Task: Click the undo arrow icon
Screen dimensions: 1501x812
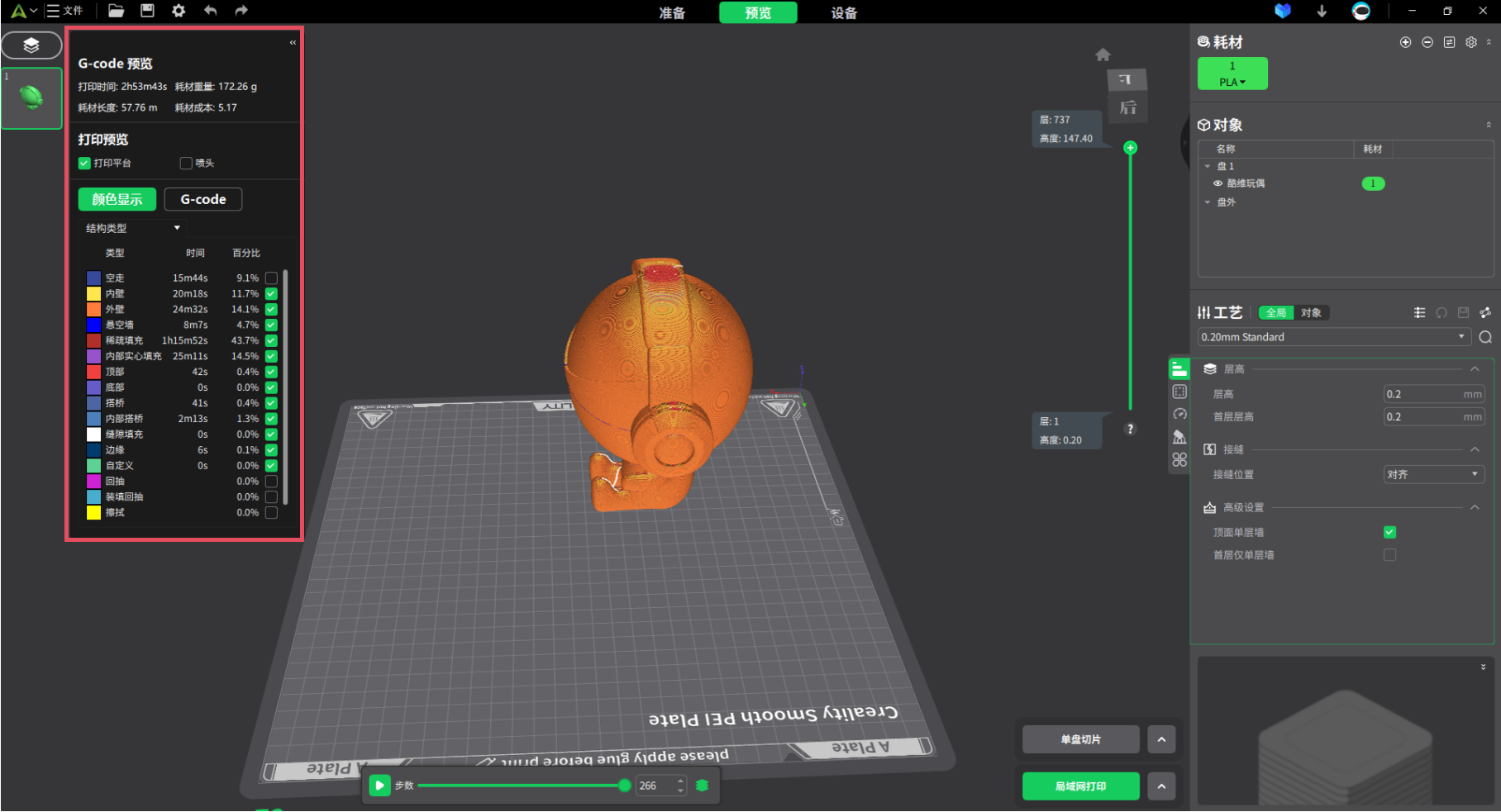Action: [x=210, y=11]
